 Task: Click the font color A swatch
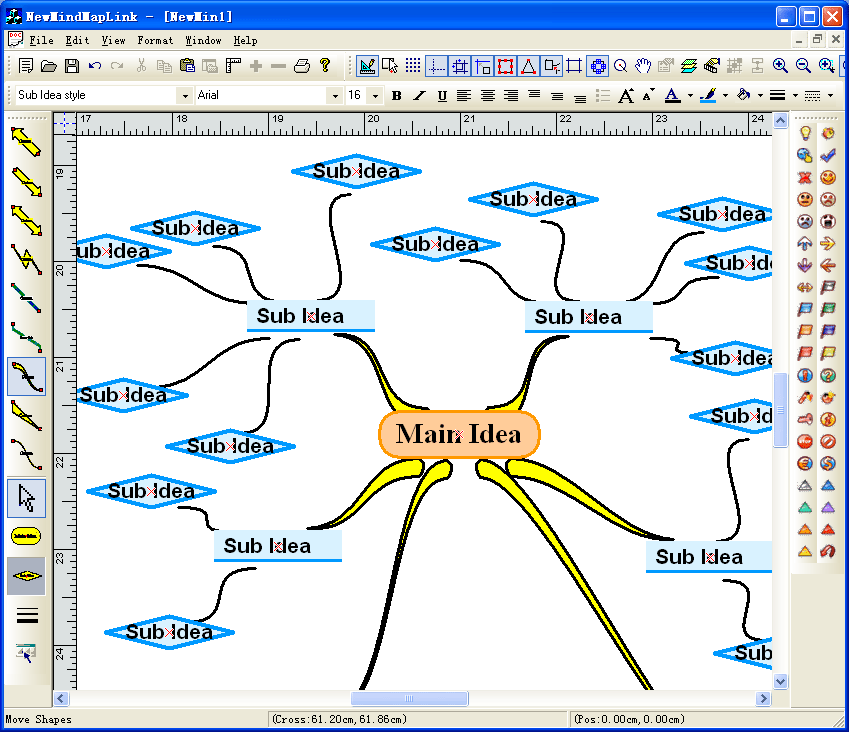[671, 96]
